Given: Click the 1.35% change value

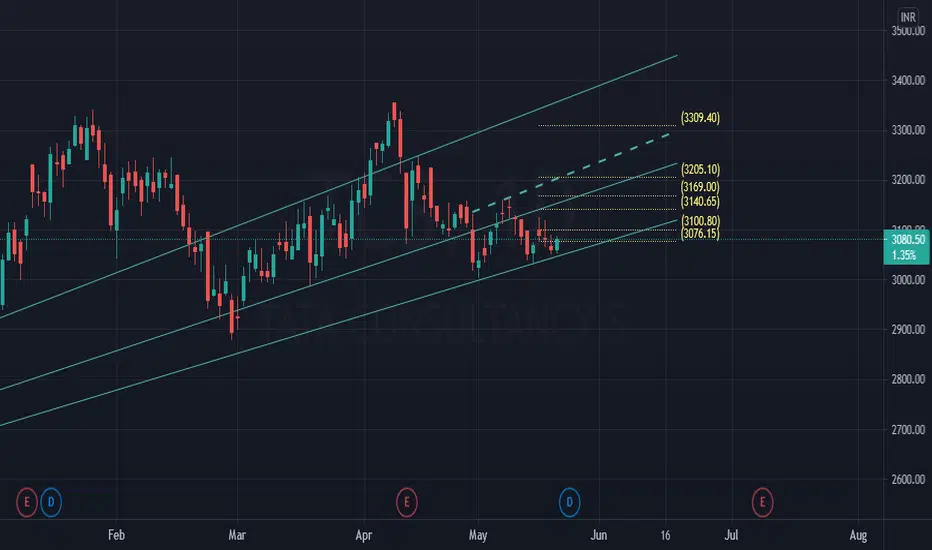Looking at the screenshot, I should [x=903, y=256].
